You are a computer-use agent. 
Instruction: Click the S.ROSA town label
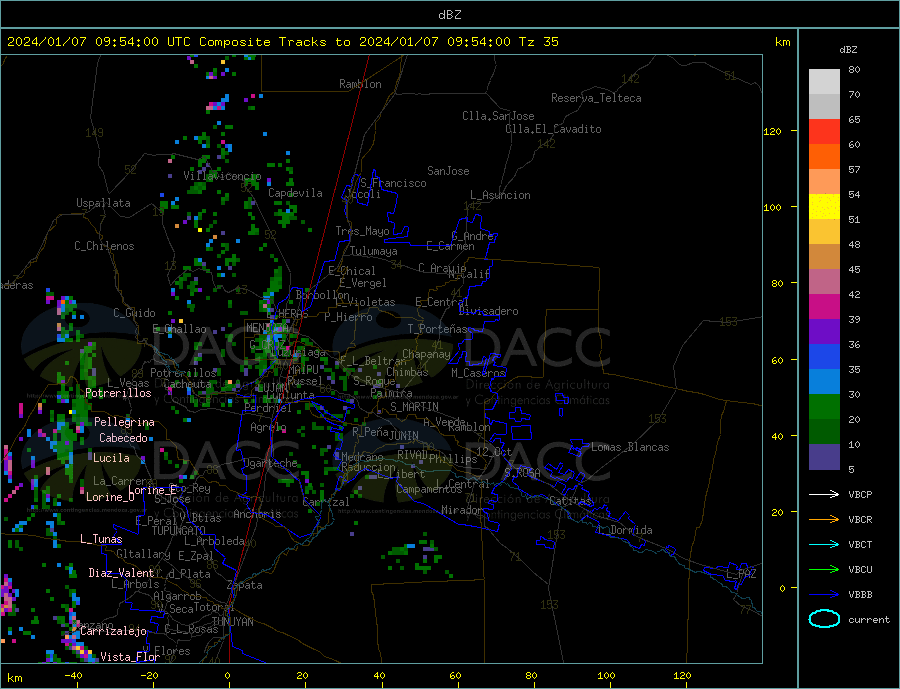tap(522, 473)
